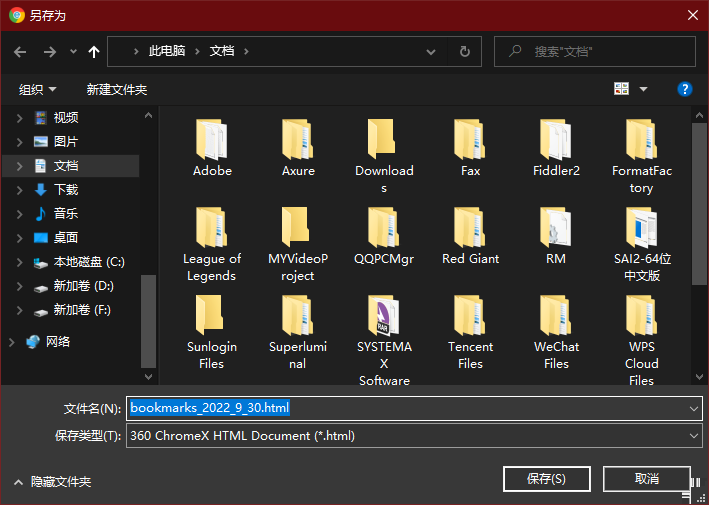
Task: Close the 另存为 dialog
Action: click(x=693, y=15)
